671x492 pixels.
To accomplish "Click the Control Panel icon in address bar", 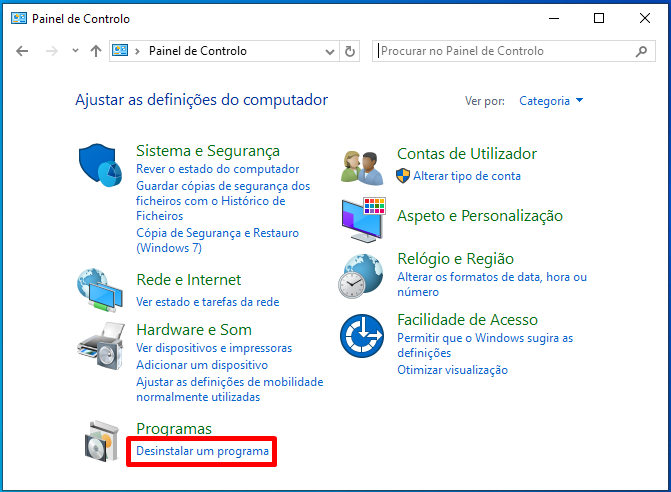I will 120,50.
